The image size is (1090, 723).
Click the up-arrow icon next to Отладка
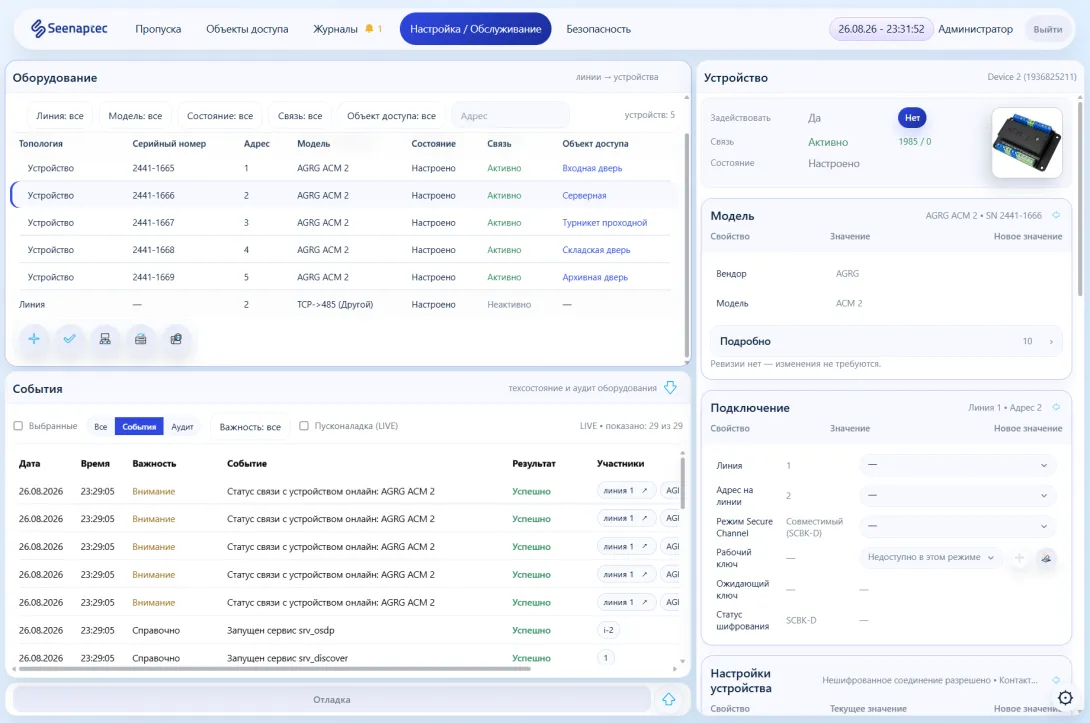click(x=669, y=699)
